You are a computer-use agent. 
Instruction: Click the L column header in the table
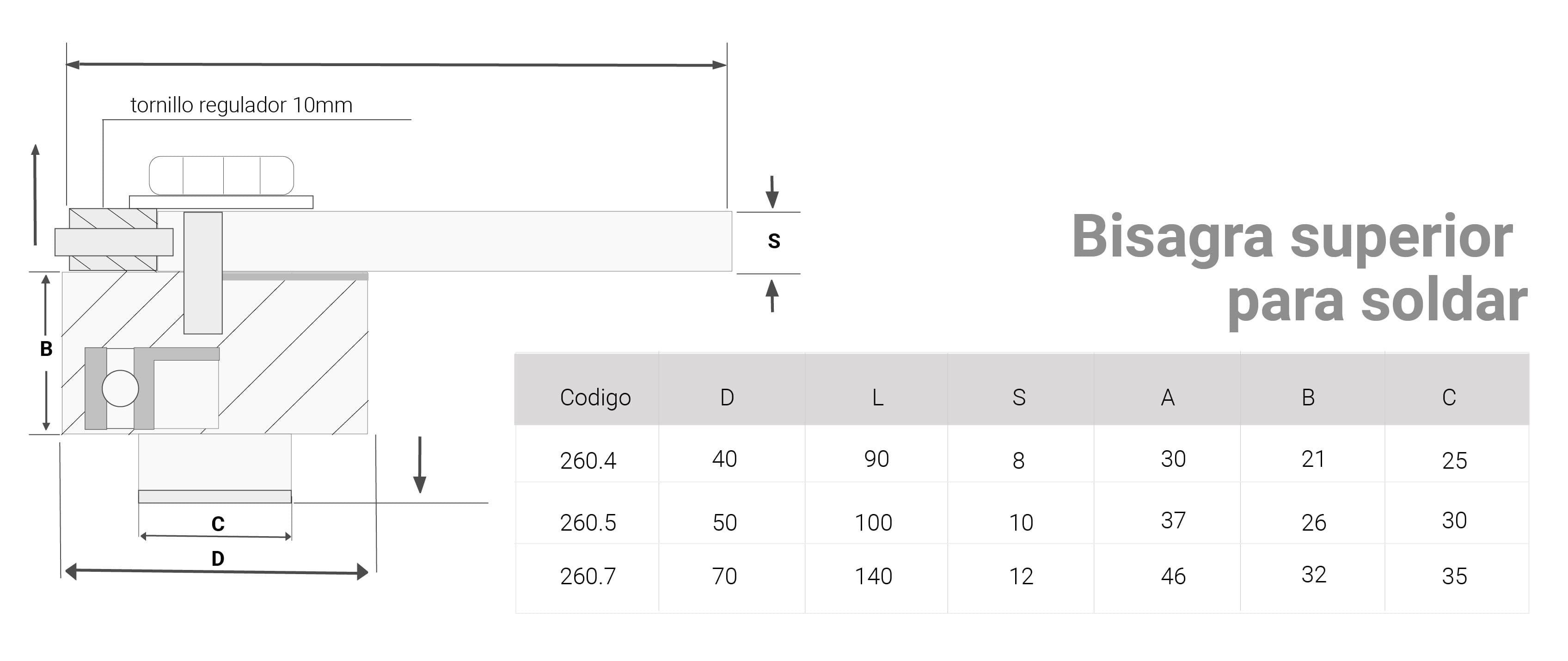coord(877,398)
